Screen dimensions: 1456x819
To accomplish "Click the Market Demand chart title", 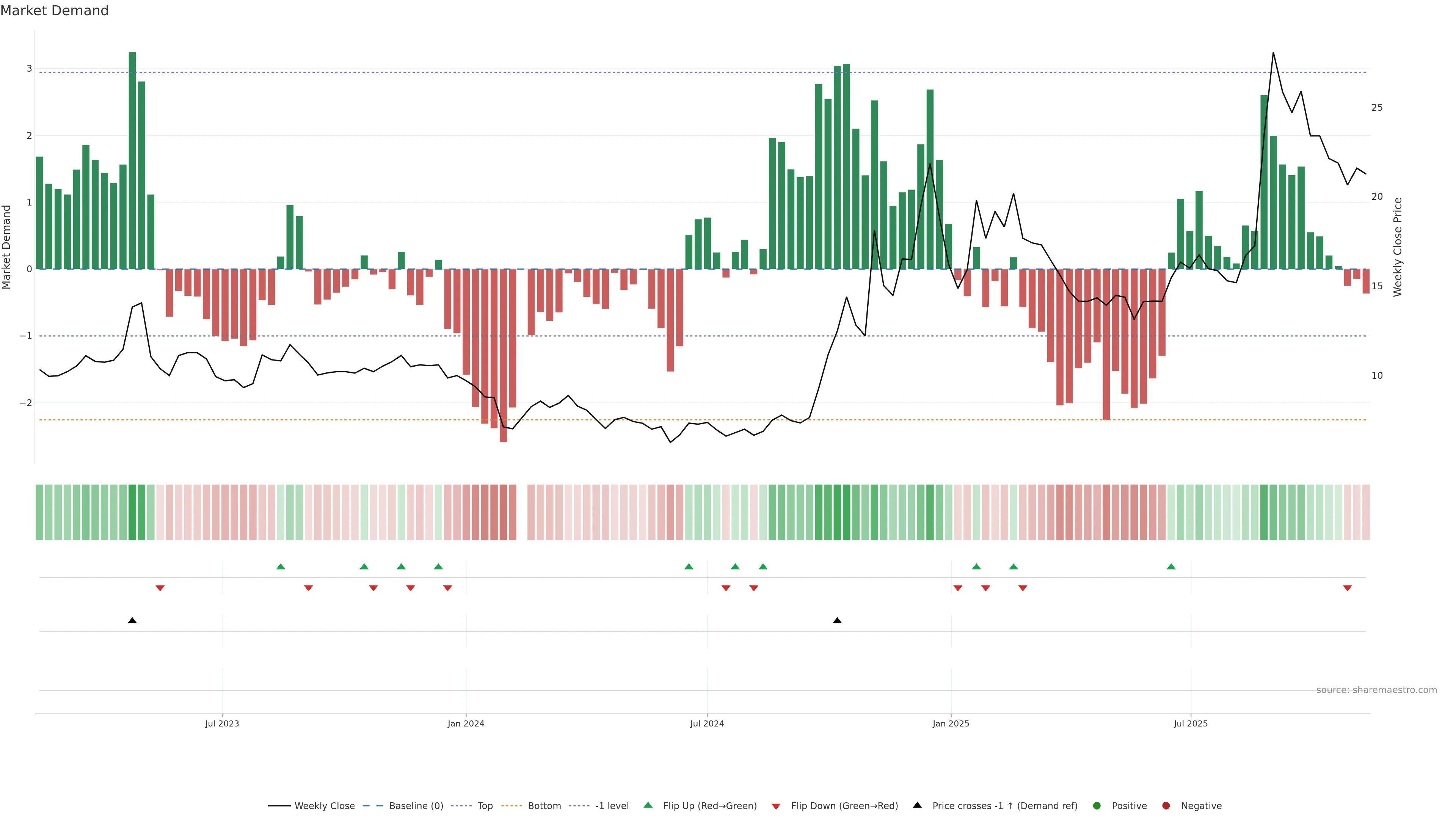I will point(54,11).
